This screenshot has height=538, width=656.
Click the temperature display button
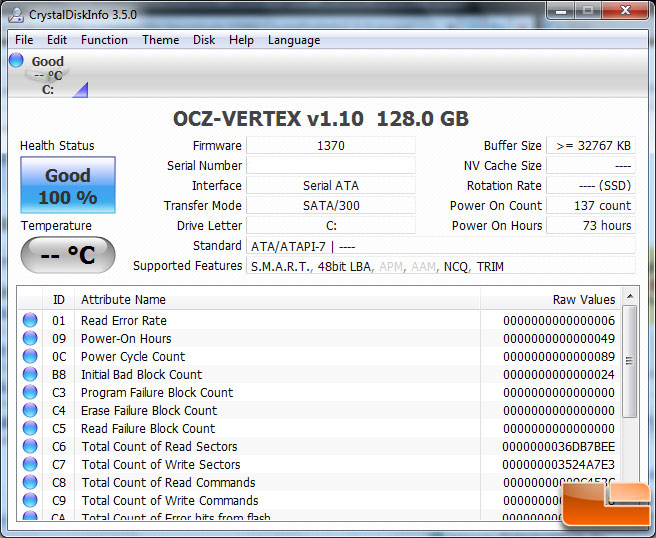click(x=67, y=256)
